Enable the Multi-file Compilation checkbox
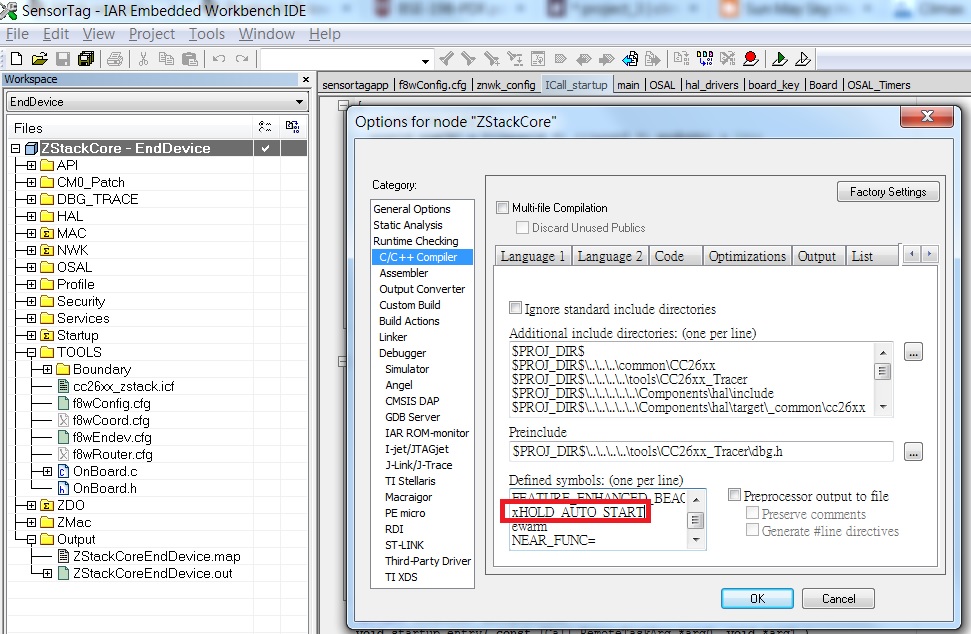The width and height of the screenshot is (971, 634). pyautogui.click(x=502, y=208)
